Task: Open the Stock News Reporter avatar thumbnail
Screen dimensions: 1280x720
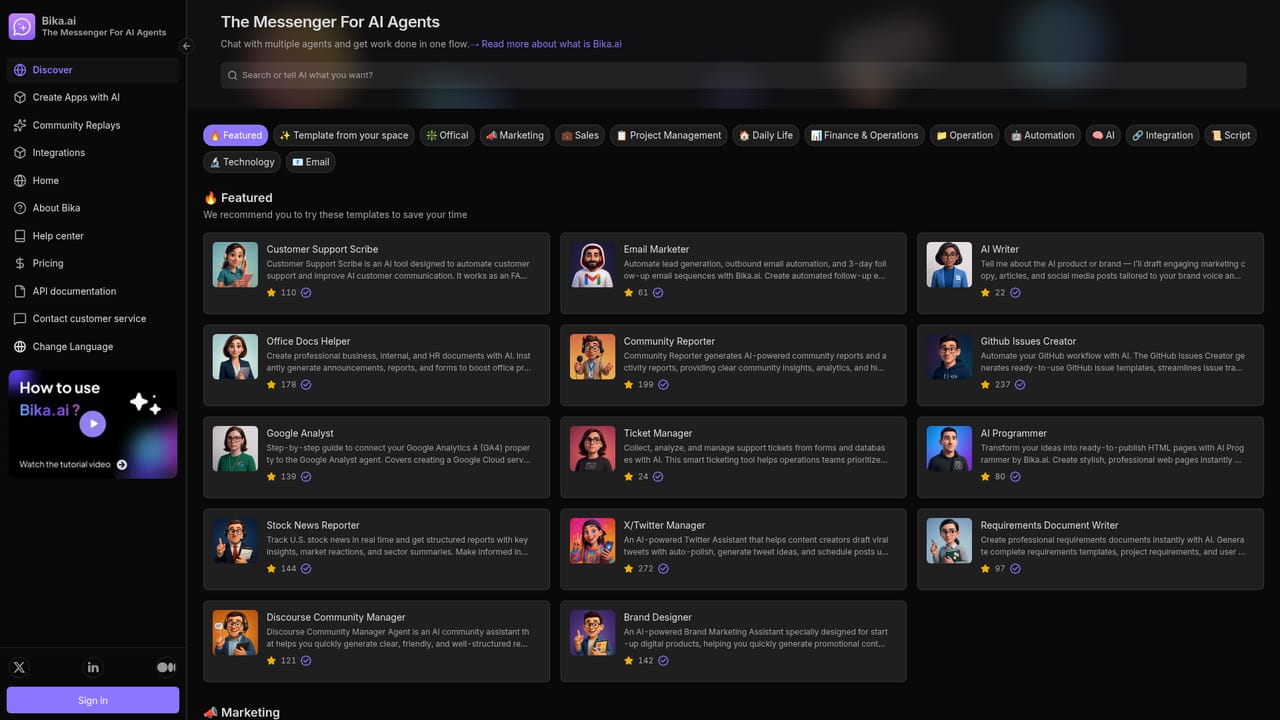Action: [x=235, y=541]
